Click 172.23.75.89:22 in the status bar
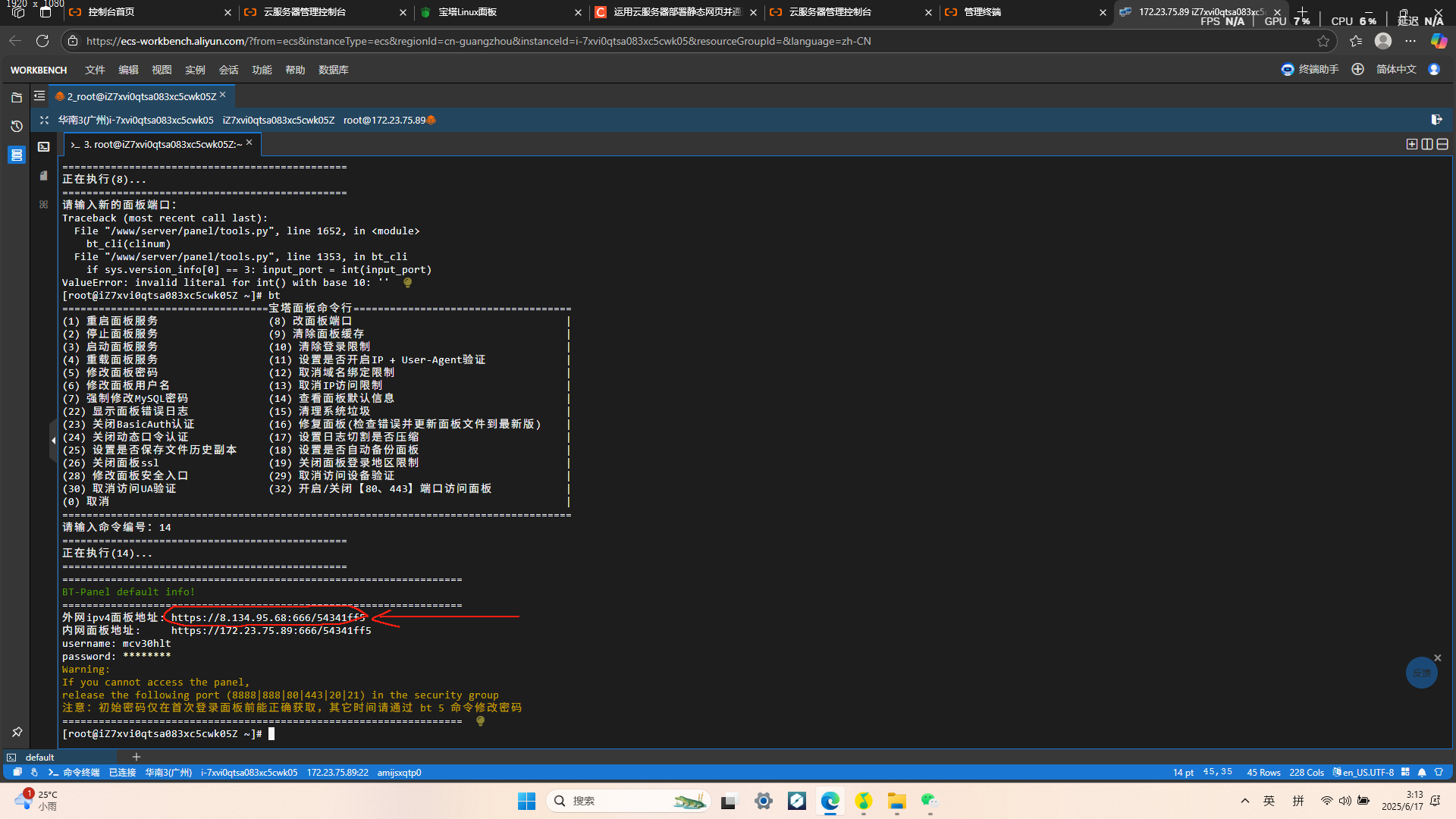The image size is (1456, 819). [x=337, y=772]
